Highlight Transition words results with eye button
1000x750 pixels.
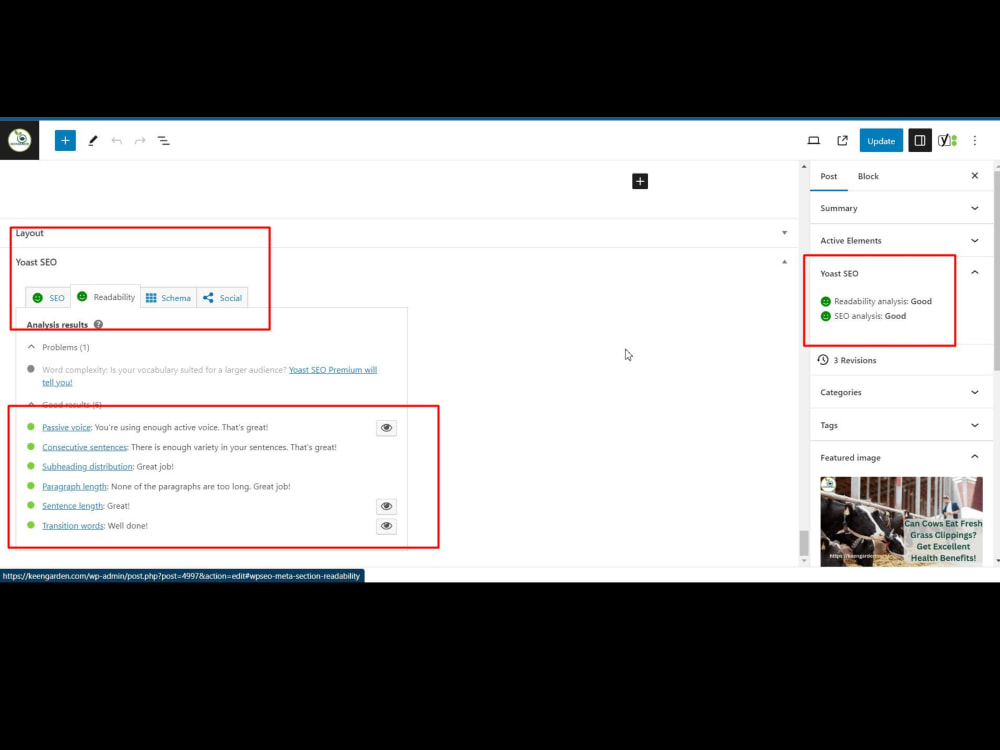pos(386,526)
